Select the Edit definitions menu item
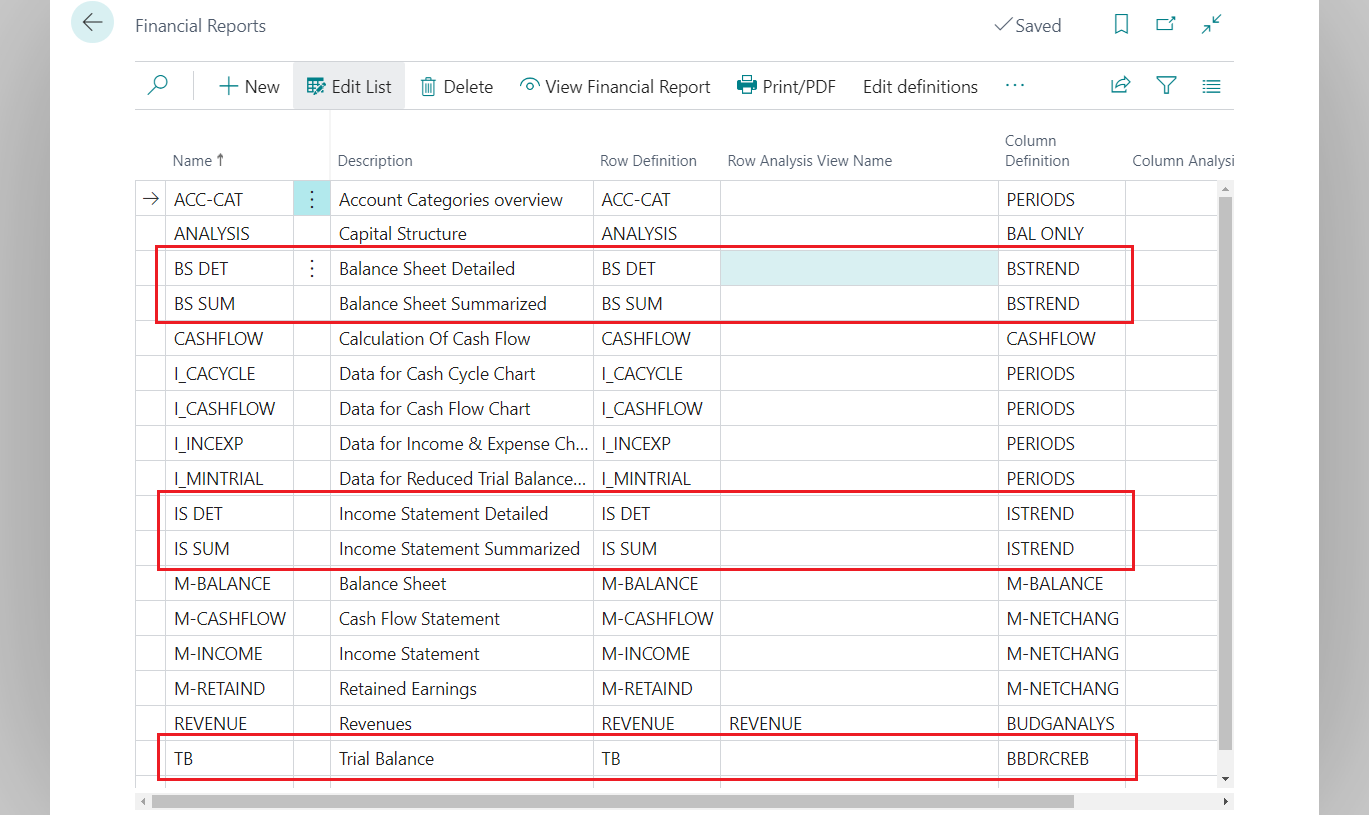Image resolution: width=1369 pixels, height=815 pixels. [919, 86]
